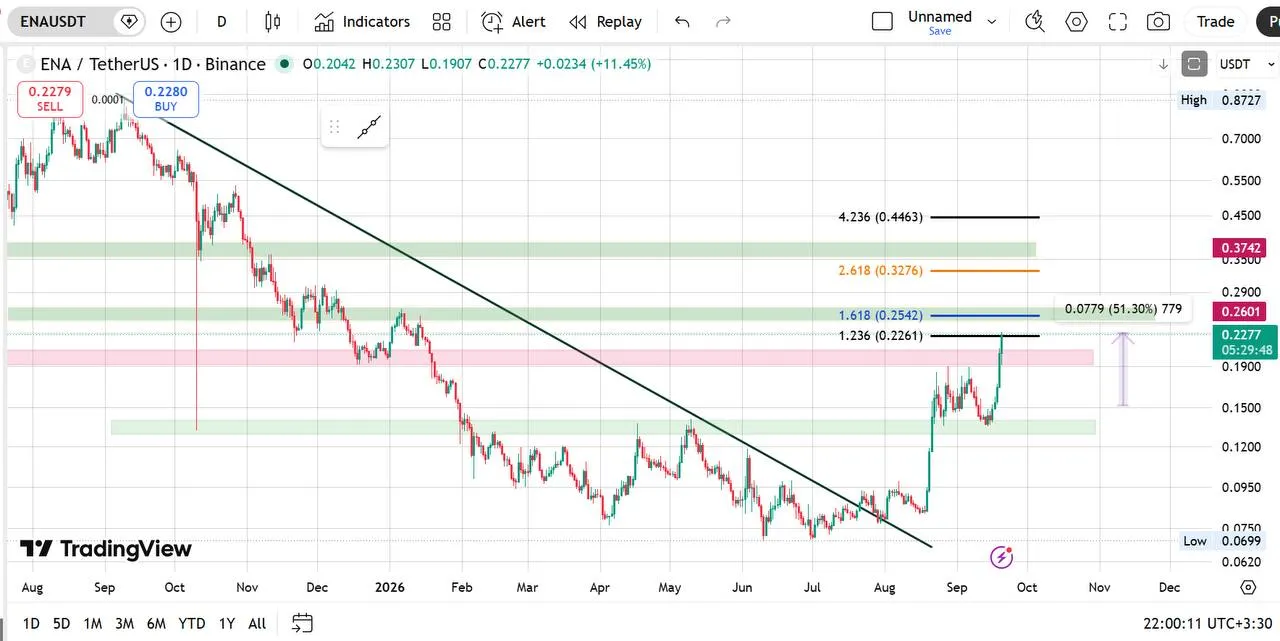This screenshot has width=1280, height=641.
Task: Redo the last chart action
Action: point(724,21)
